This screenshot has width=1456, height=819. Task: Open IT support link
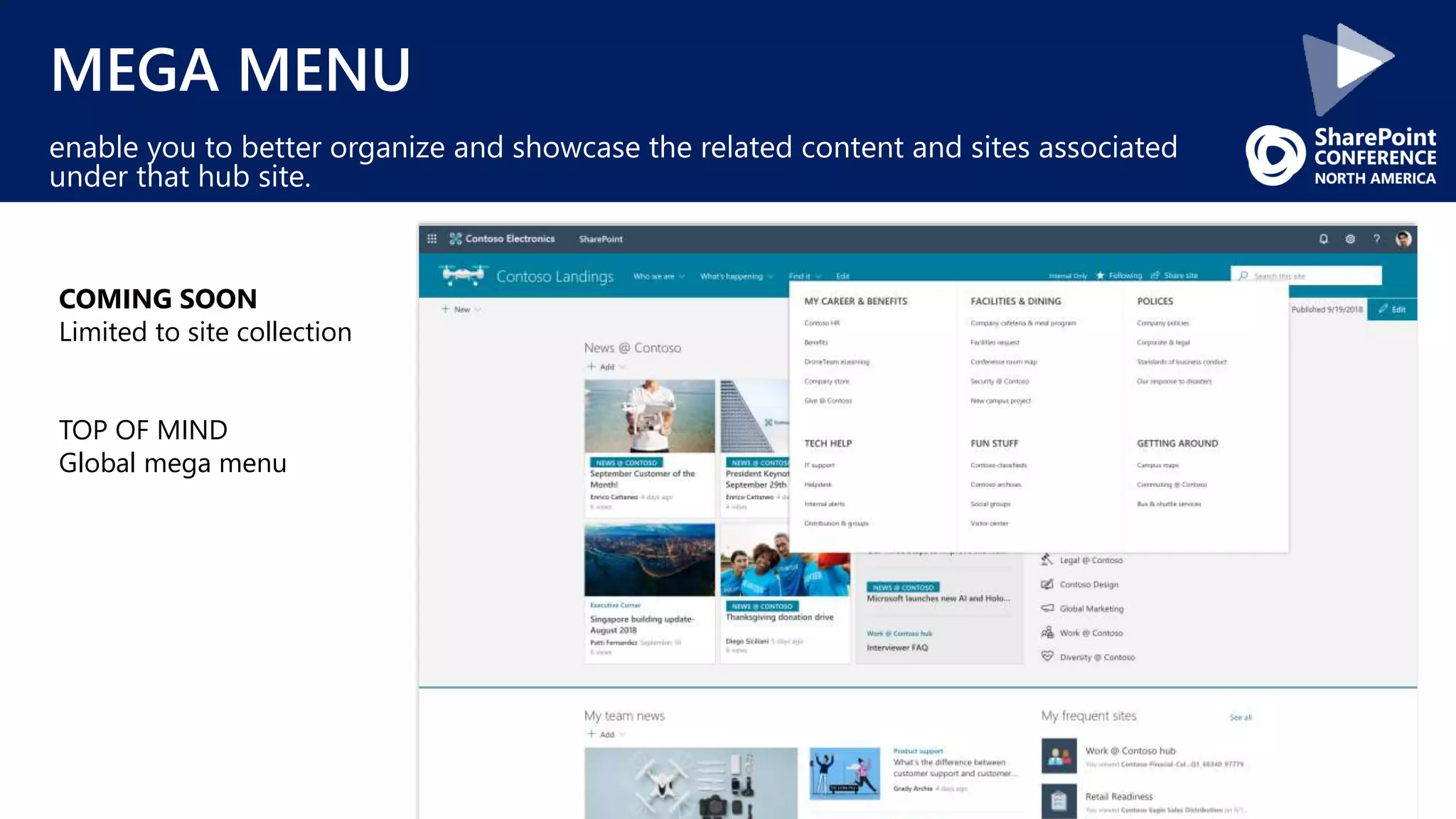pos(819,465)
